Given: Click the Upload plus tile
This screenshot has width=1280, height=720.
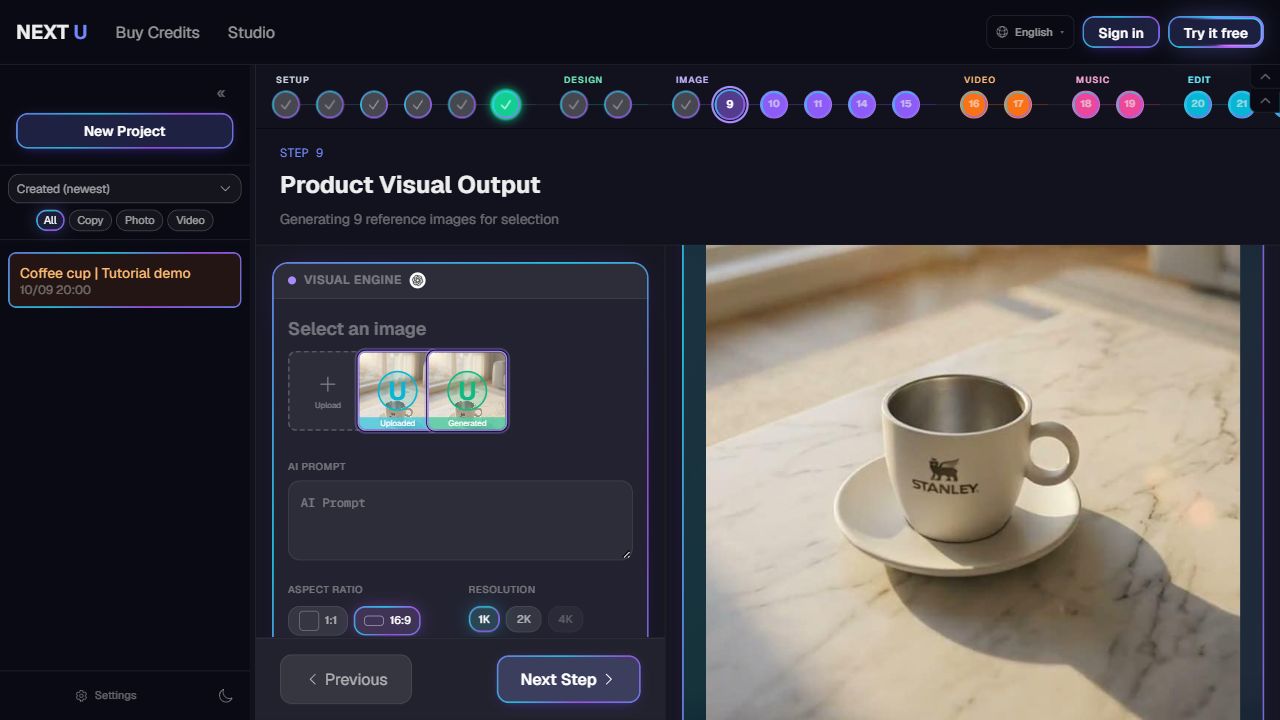Looking at the screenshot, I should (x=323, y=391).
